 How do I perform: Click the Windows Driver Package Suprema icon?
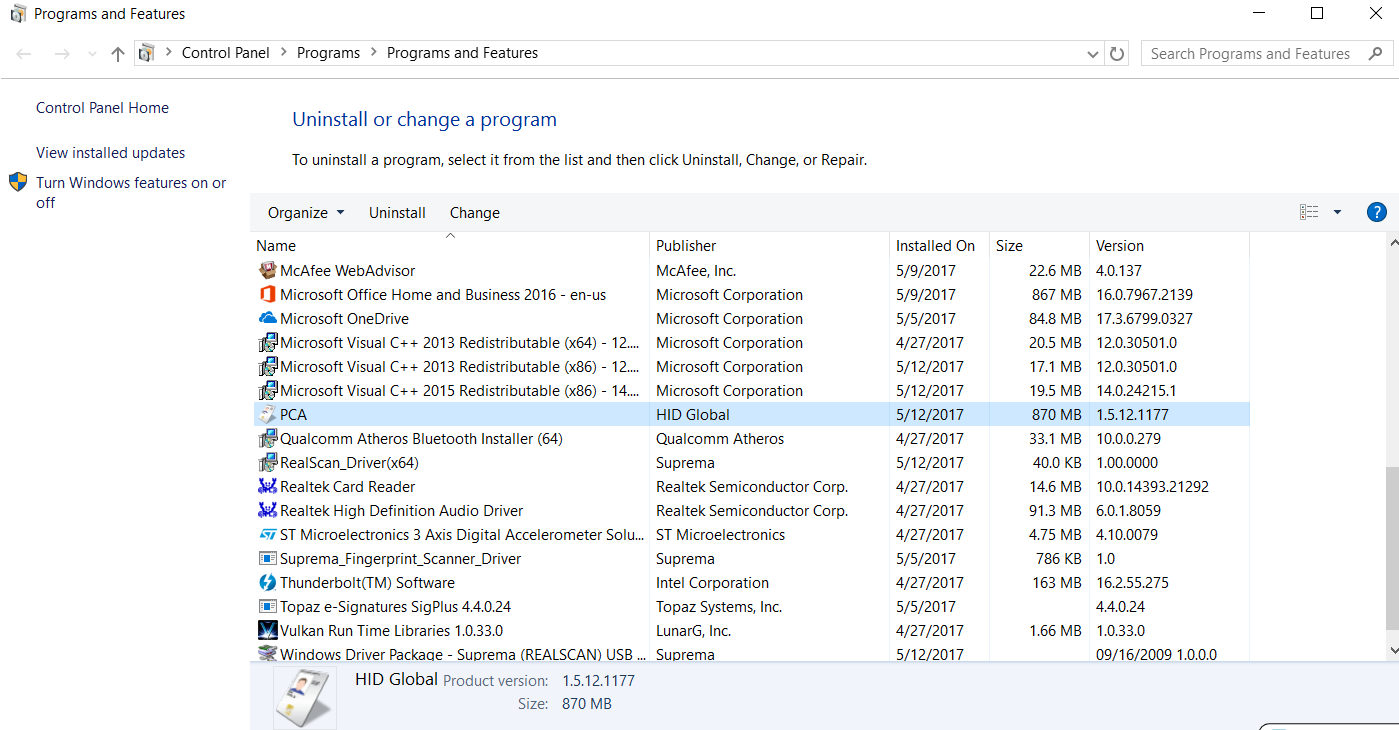pos(267,654)
